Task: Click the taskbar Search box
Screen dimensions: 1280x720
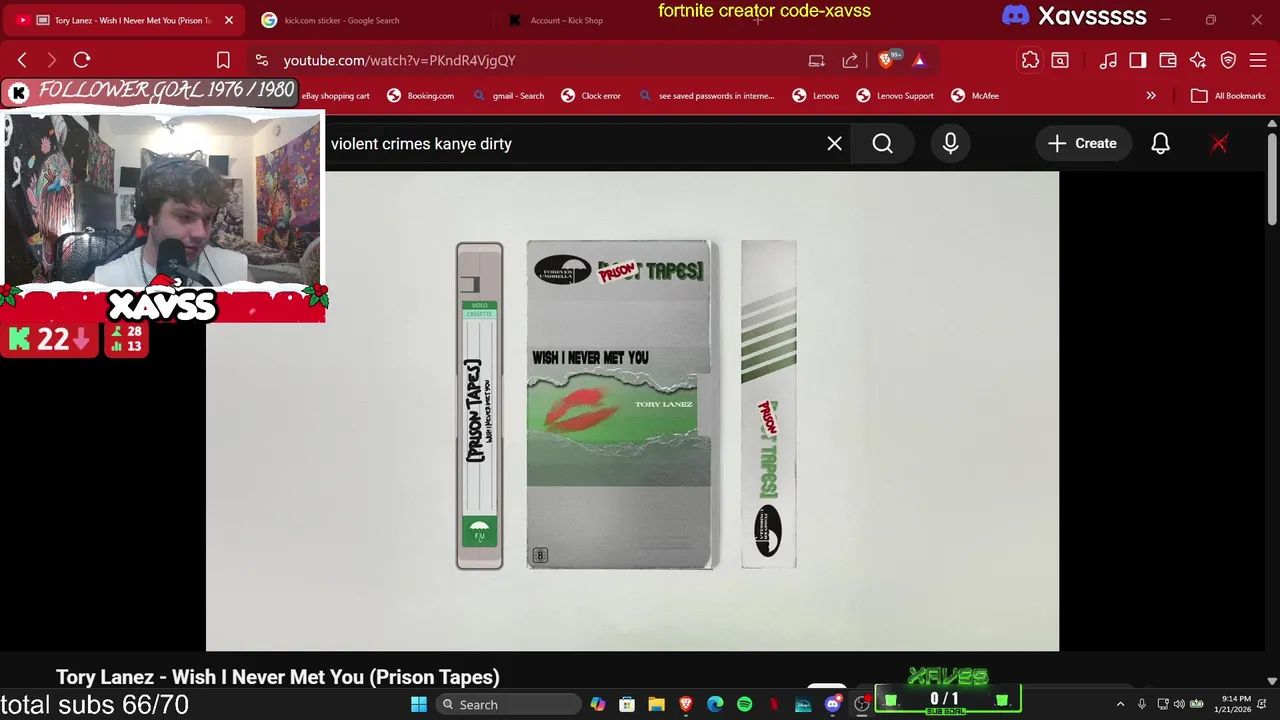Action: pyautogui.click(x=508, y=704)
